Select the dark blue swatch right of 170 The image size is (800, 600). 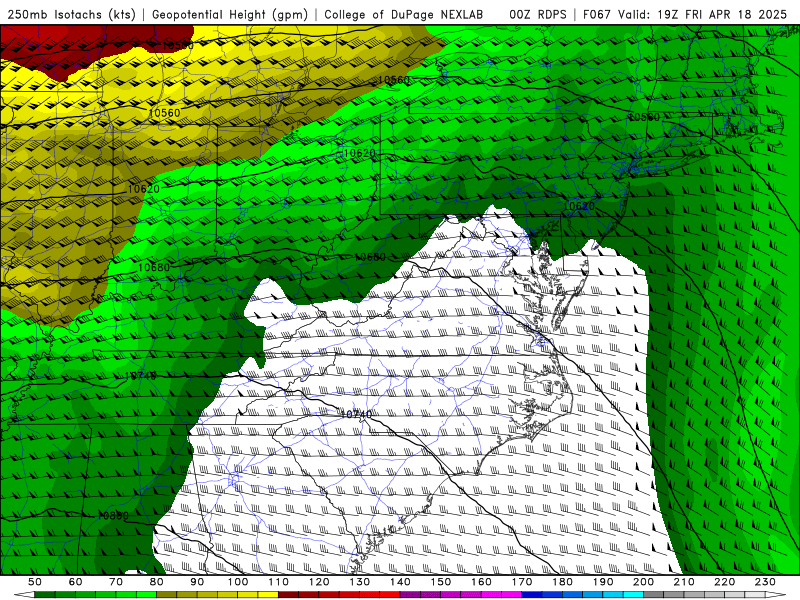(532, 595)
